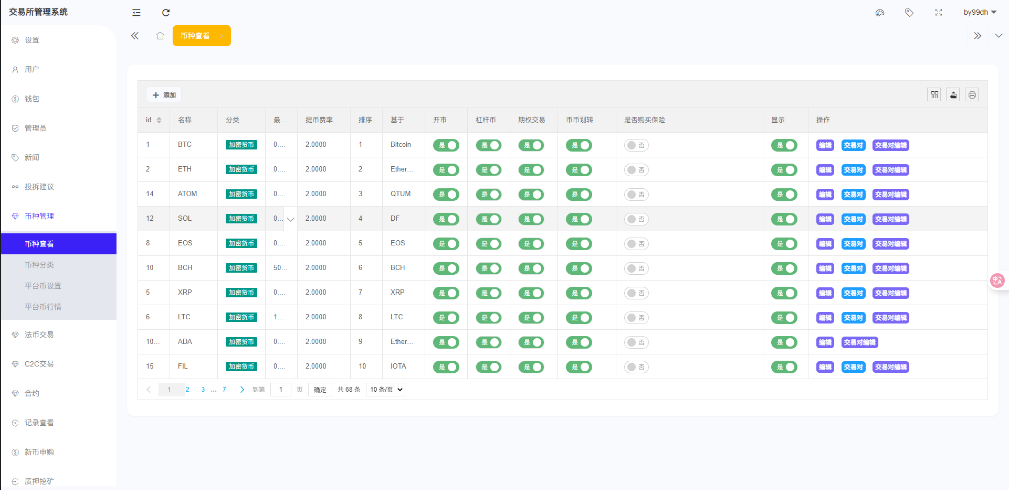
Task: Click 交易对 button in ETH row
Action: click(853, 170)
